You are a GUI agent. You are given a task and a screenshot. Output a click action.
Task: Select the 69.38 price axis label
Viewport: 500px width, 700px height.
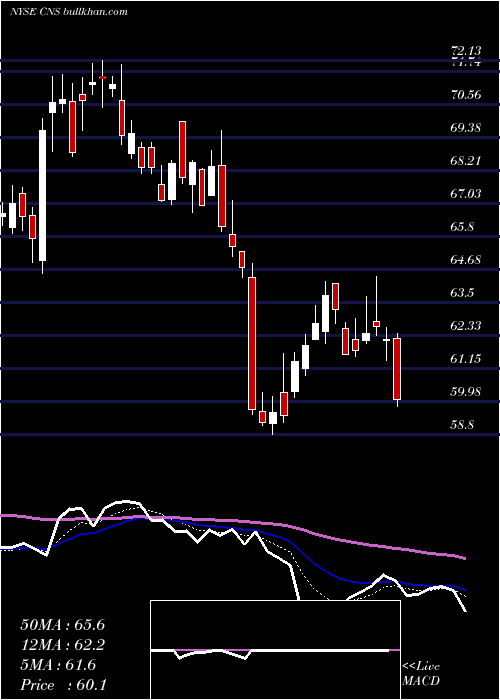[466, 127]
